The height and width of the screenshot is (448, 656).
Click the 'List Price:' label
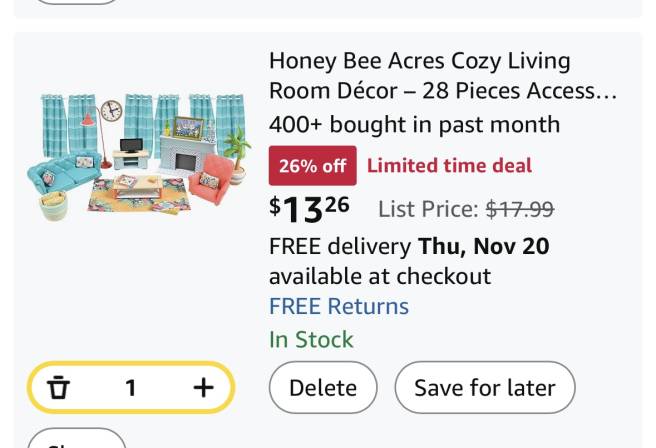pyautogui.click(x=428, y=209)
